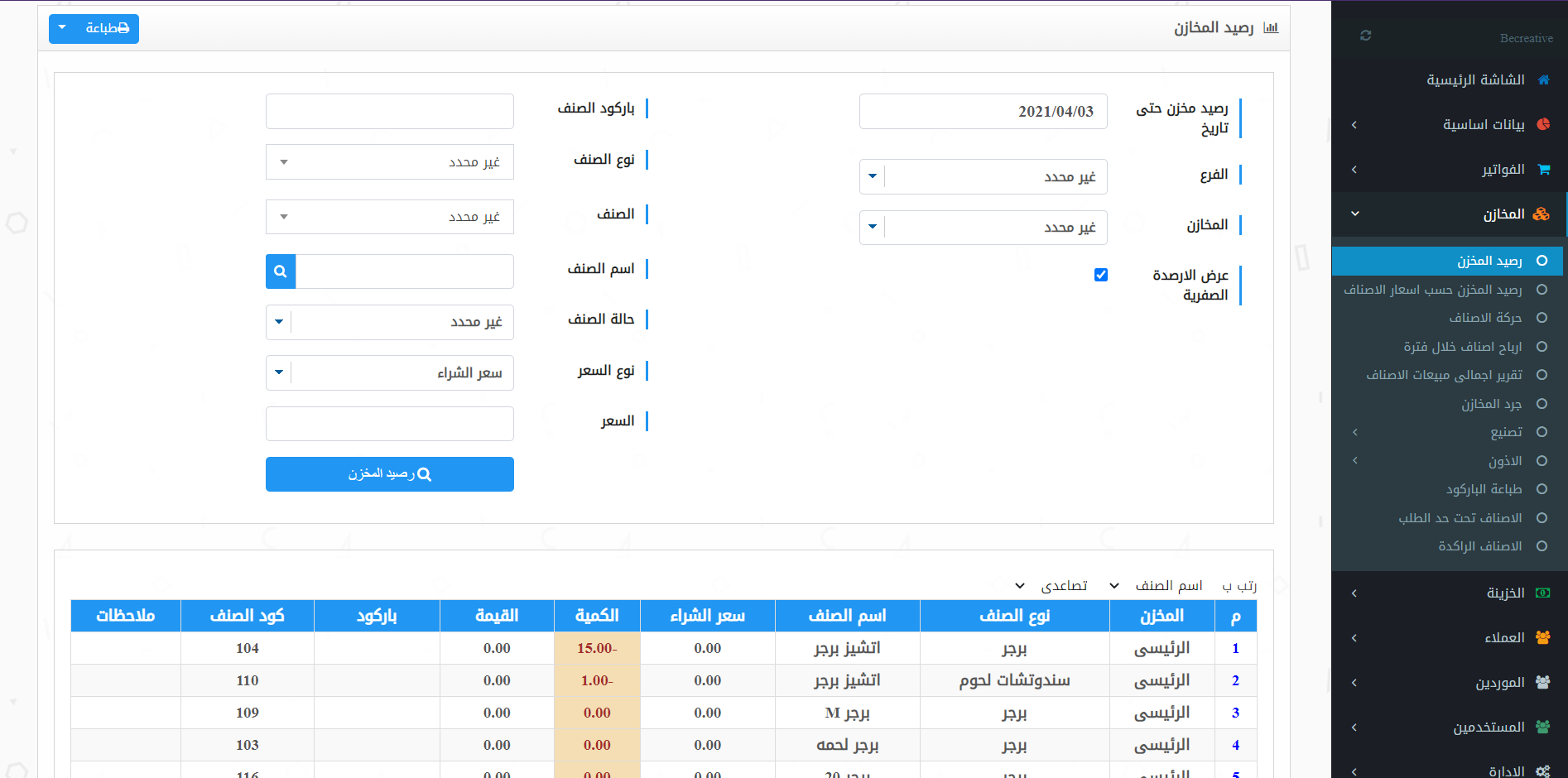Click the pie chart icon for بيانات اساسية
1568x778 pixels.
pos(1543,124)
